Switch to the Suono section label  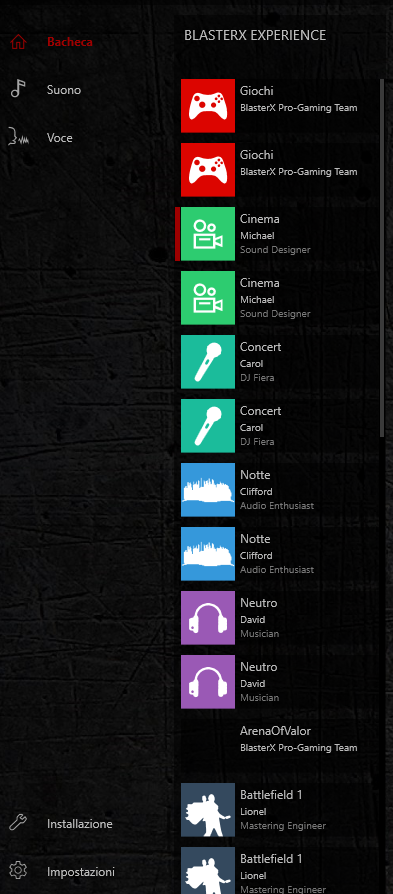(x=64, y=90)
